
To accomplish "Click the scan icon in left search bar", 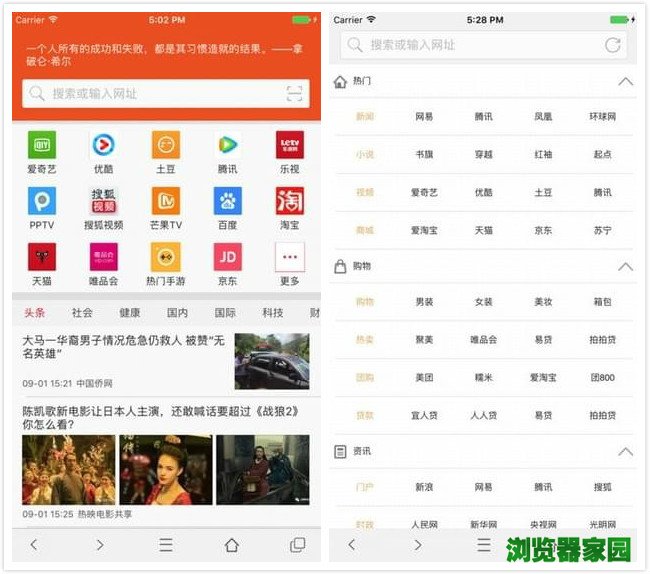I will point(294,94).
